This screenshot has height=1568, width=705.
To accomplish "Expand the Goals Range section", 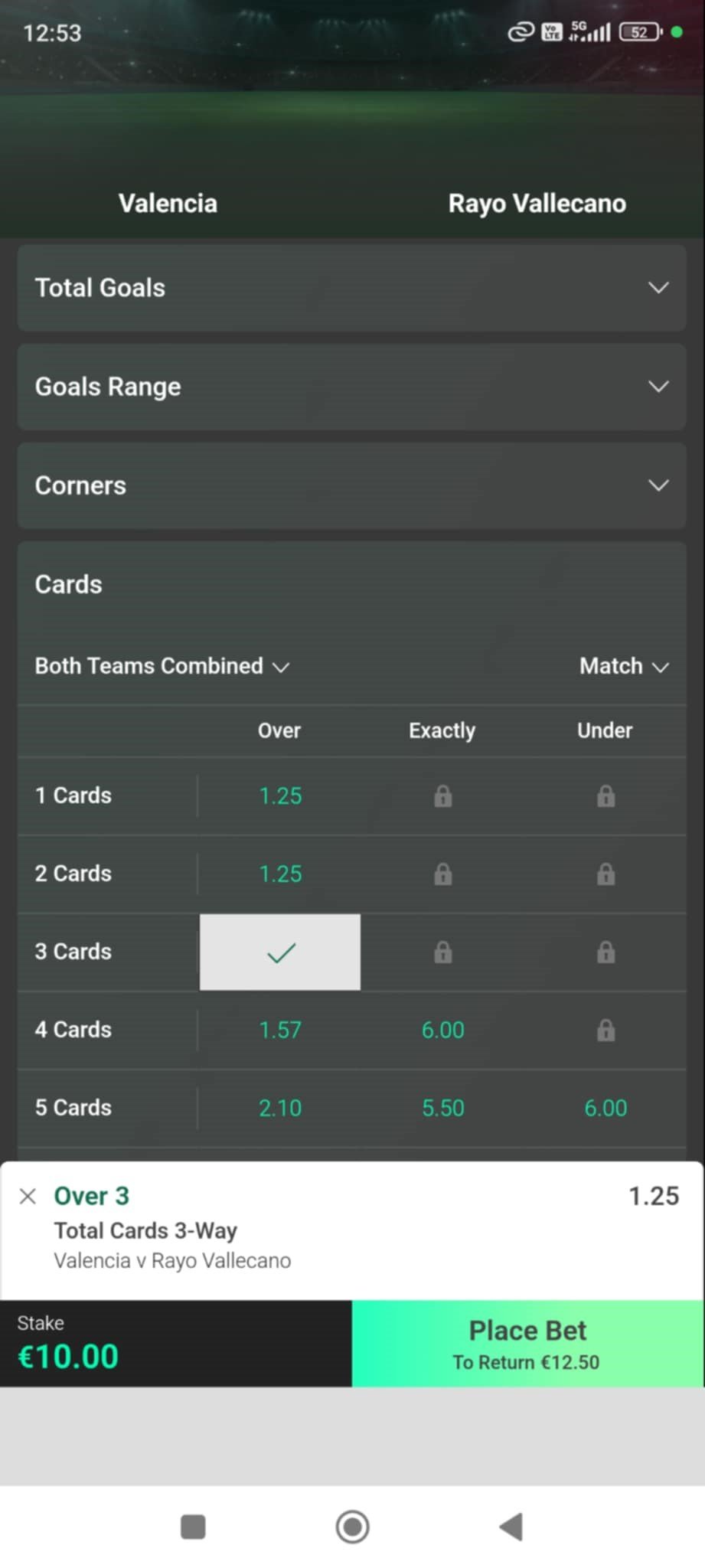I will pos(352,387).
